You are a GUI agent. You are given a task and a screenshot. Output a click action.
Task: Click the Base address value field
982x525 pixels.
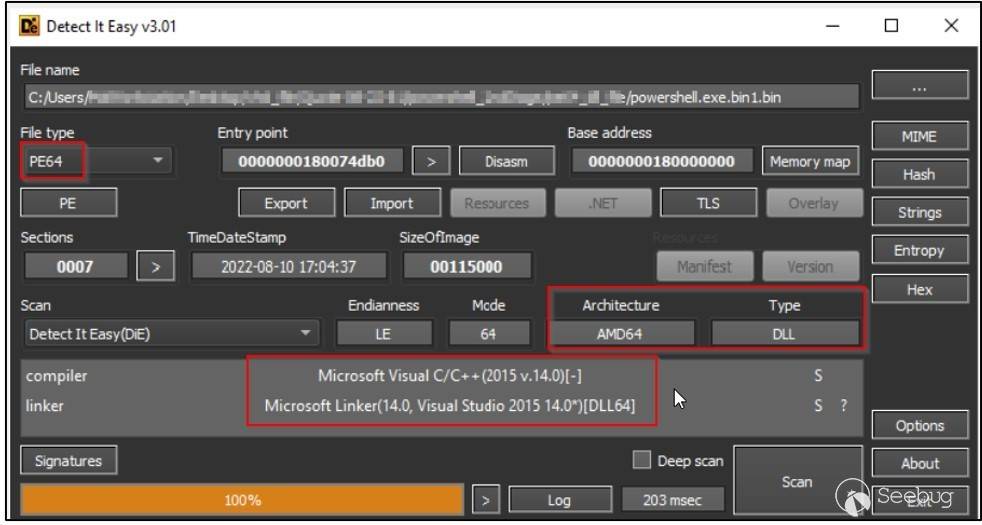[x=661, y=162]
